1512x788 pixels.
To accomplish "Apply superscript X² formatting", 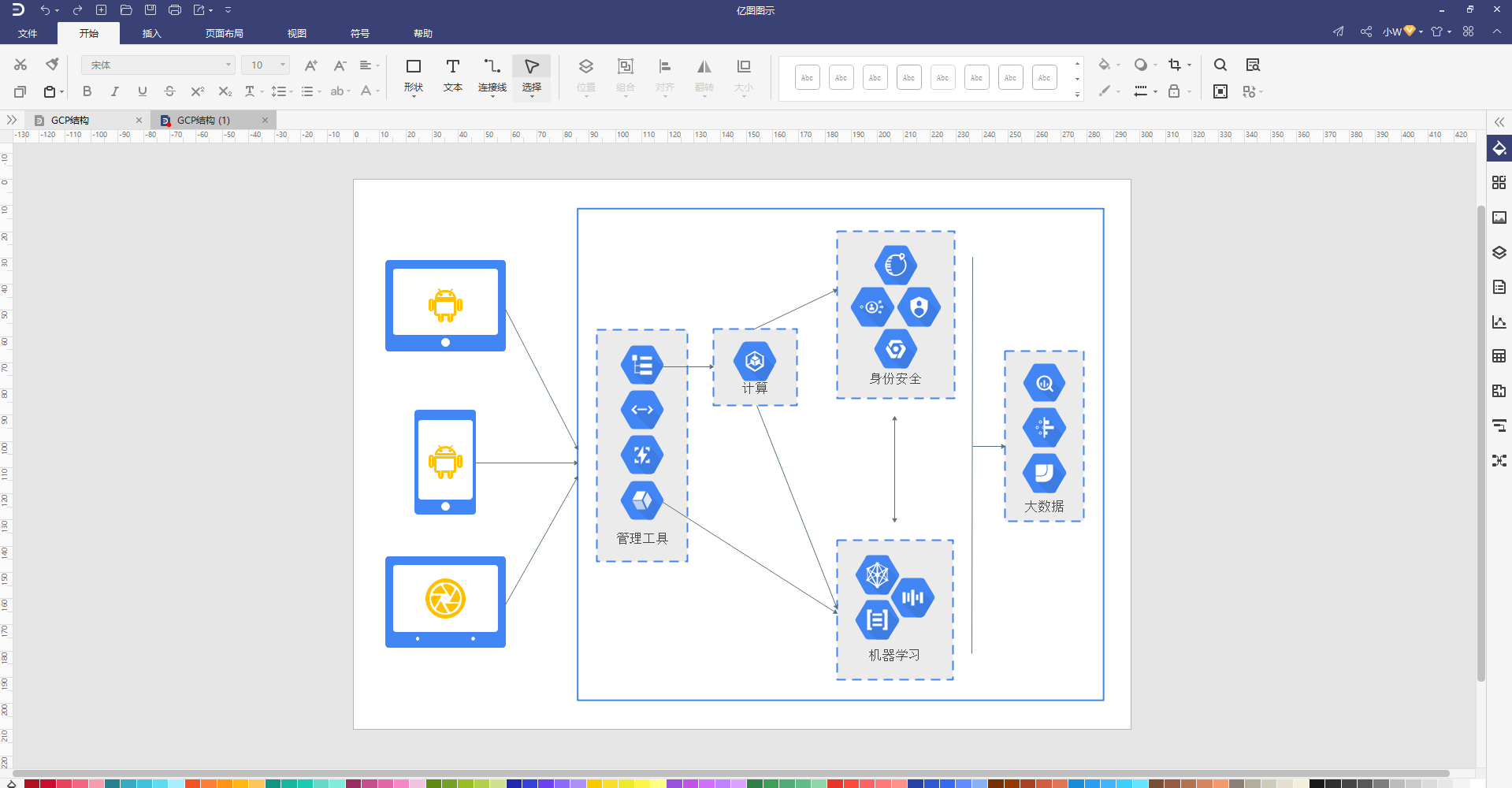I will point(198,91).
